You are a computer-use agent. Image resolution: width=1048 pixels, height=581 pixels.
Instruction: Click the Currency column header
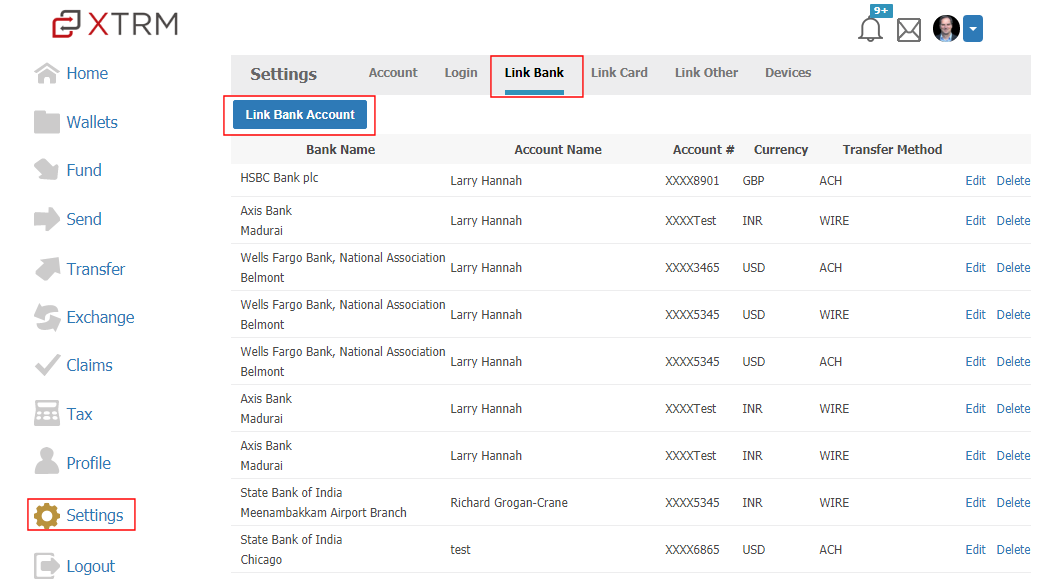point(781,150)
